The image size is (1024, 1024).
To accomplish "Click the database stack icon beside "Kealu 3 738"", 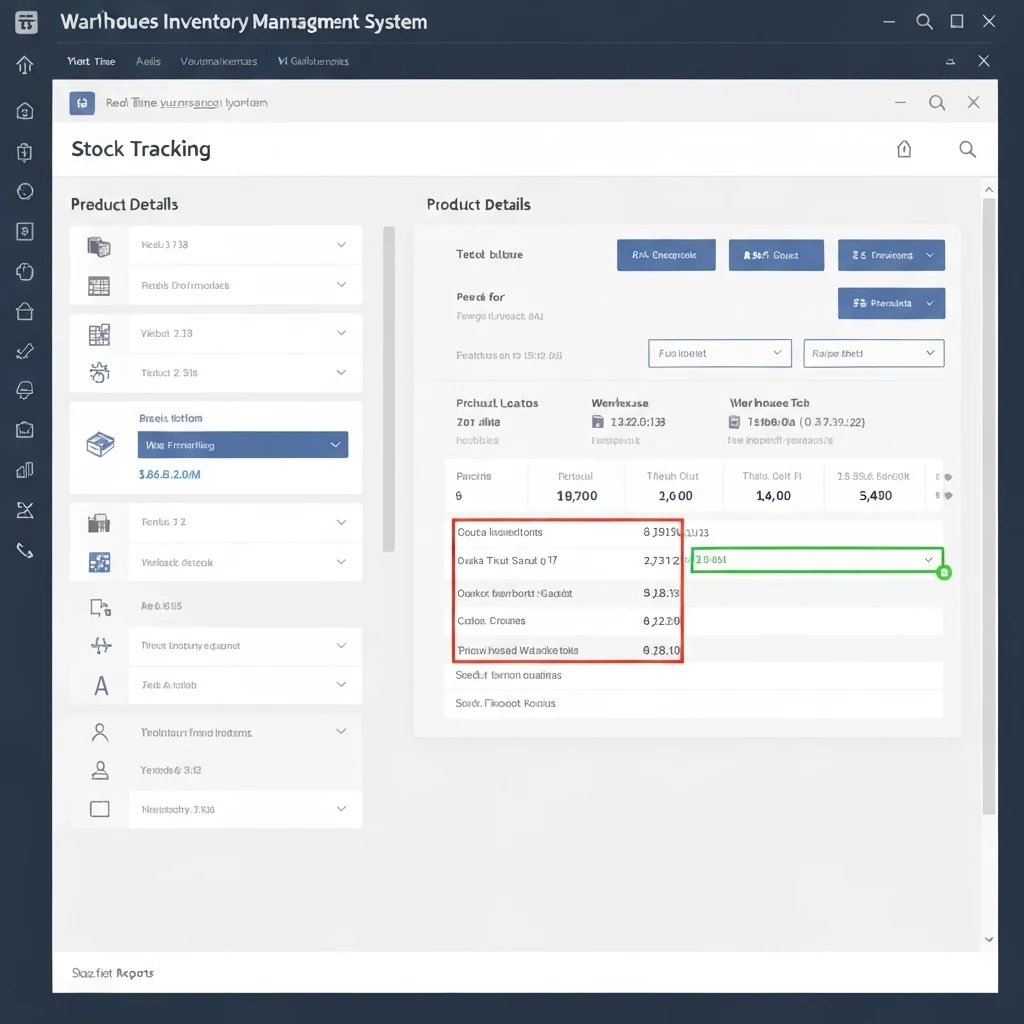I will click(99, 246).
